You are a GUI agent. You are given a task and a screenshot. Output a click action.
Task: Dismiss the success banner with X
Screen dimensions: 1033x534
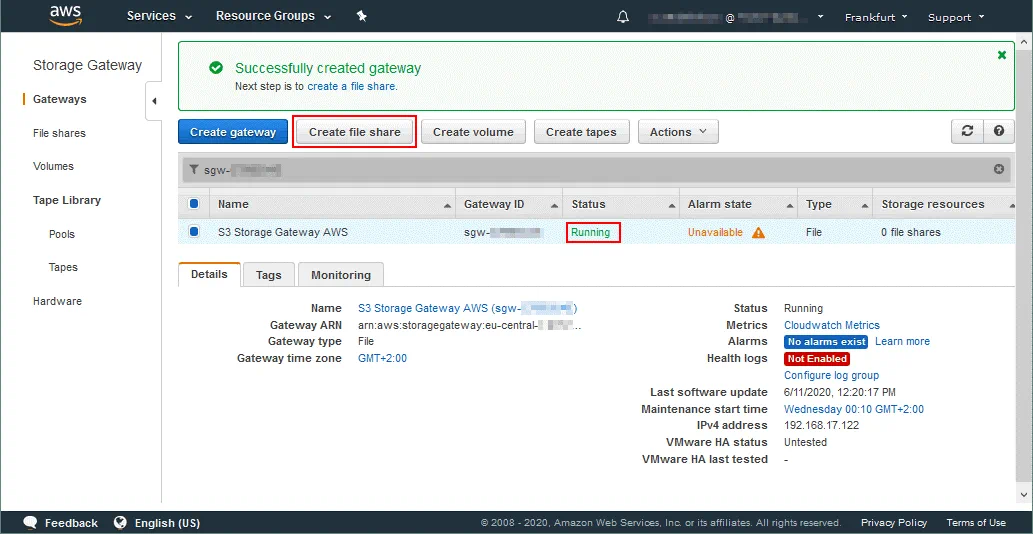(1002, 55)
